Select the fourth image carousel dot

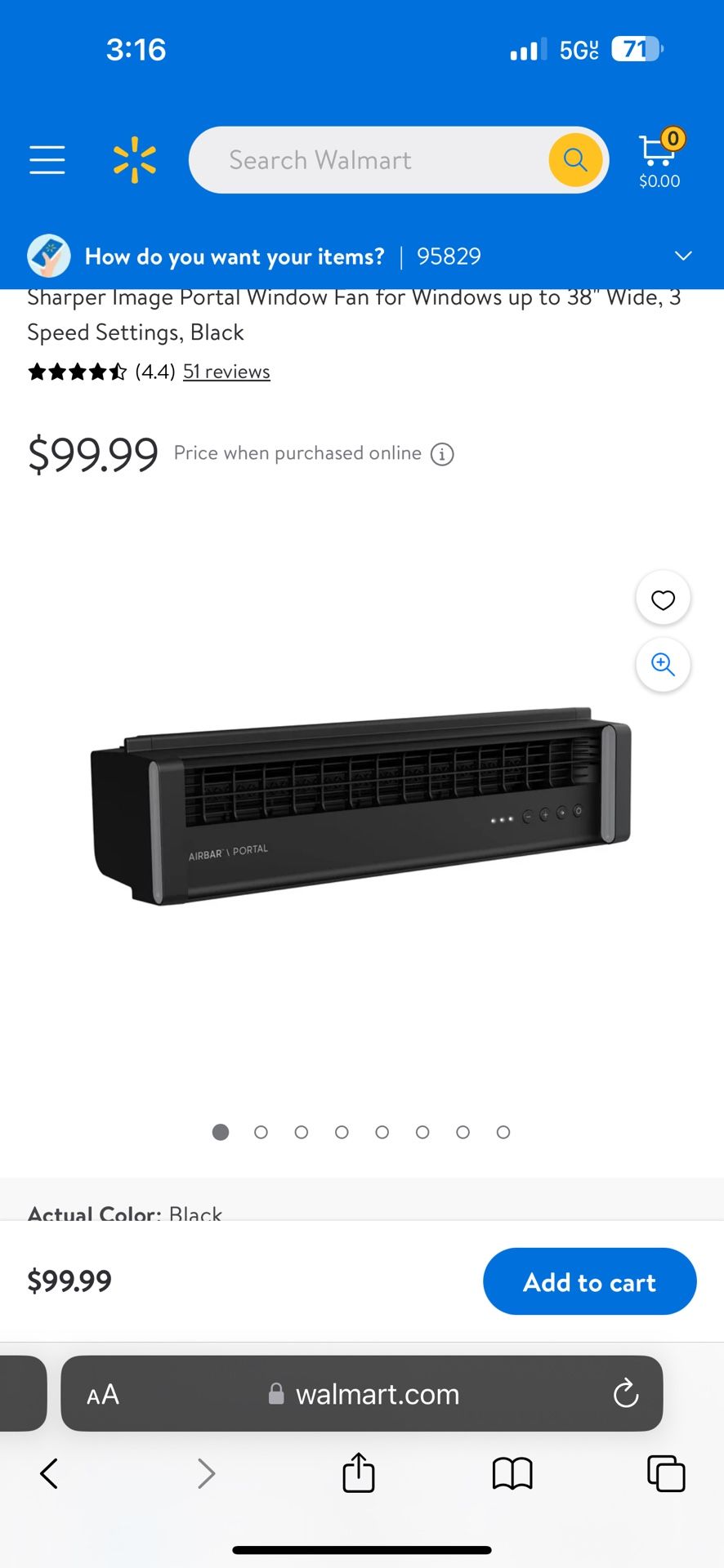click(342, 1132)
